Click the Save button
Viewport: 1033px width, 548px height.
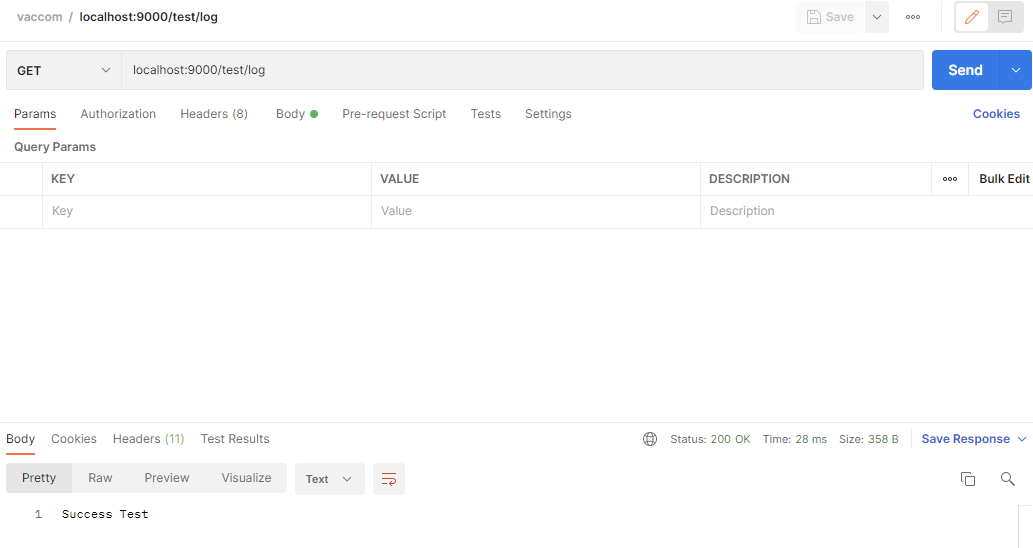[830, 17]
